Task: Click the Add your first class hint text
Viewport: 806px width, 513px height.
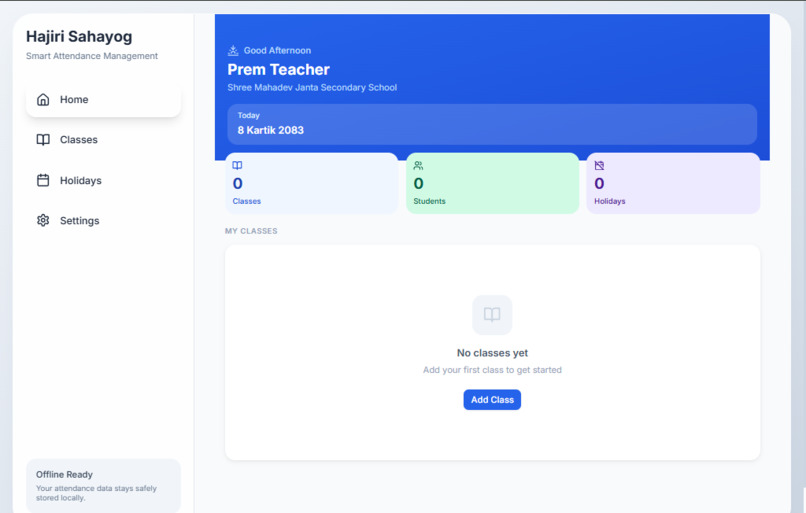Action: point(492,370)
